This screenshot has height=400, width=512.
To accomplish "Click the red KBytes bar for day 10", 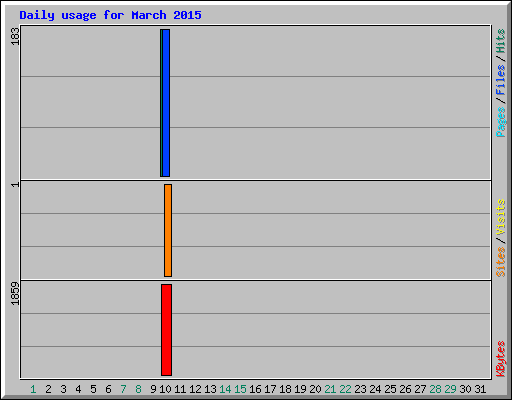I will tap(167, 330).
